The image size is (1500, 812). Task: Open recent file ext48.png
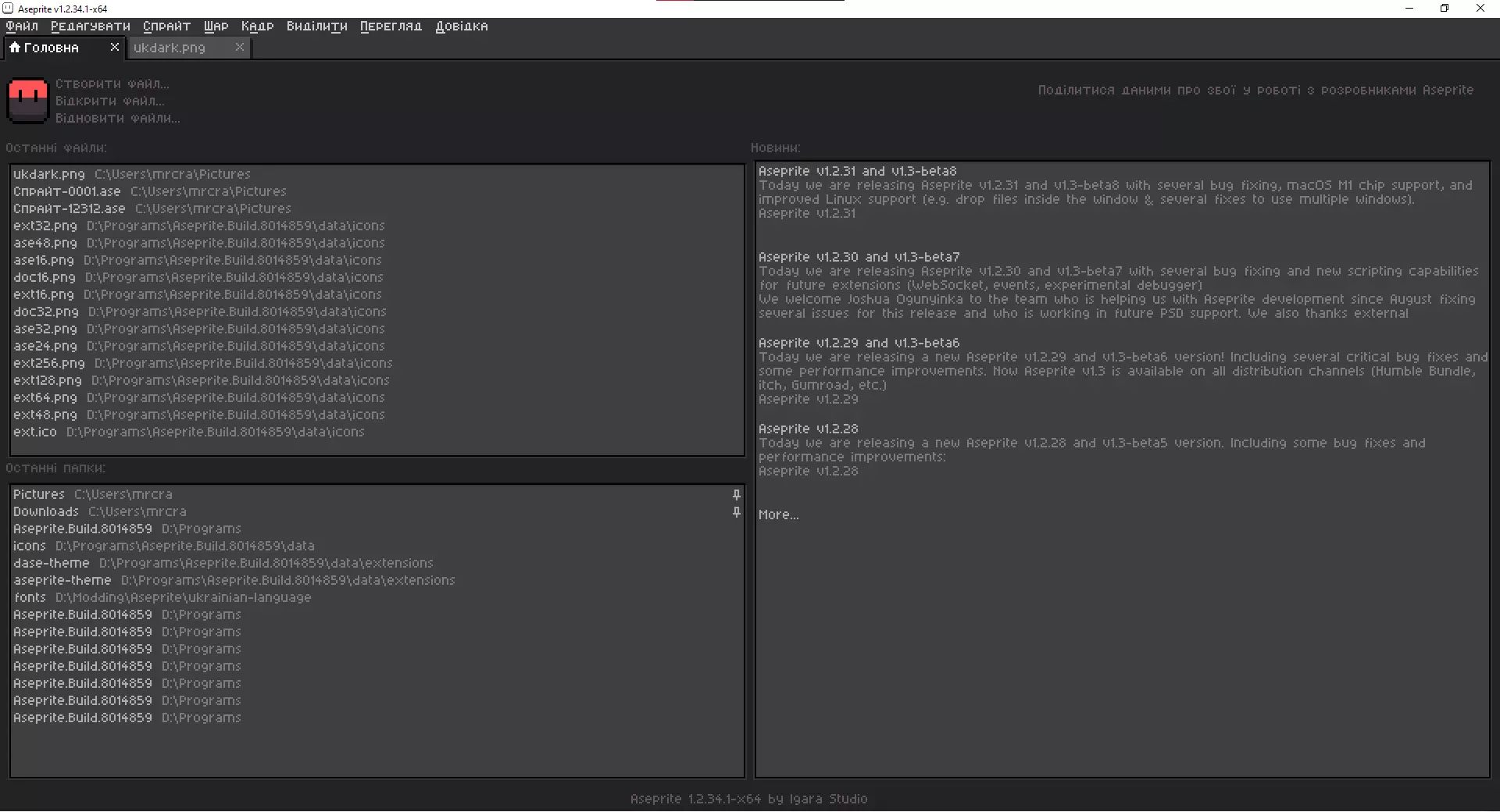click(x=377, y=415)
